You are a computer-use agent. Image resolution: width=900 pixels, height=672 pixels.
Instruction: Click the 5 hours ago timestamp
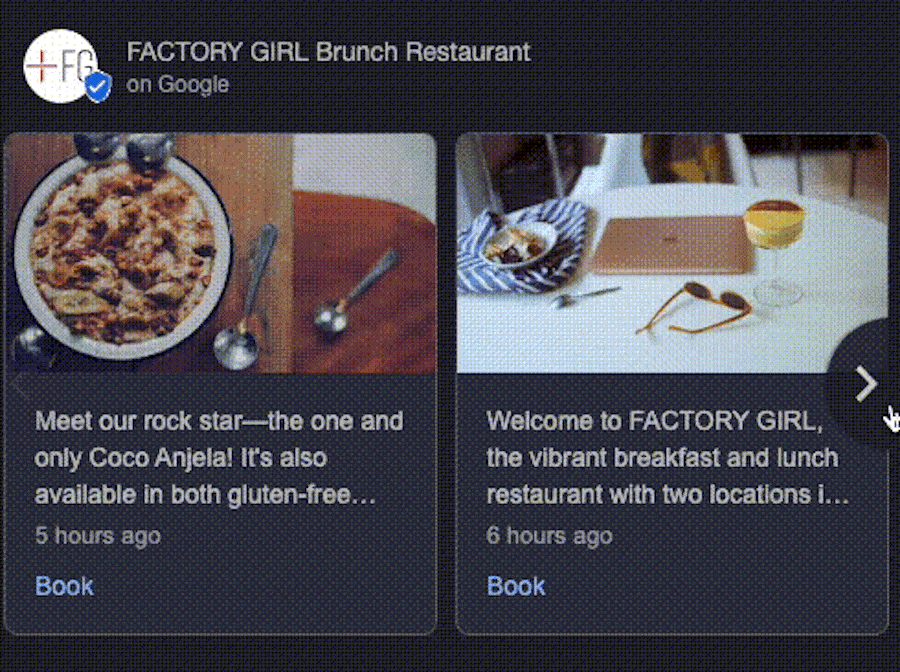tap(97, 536)
